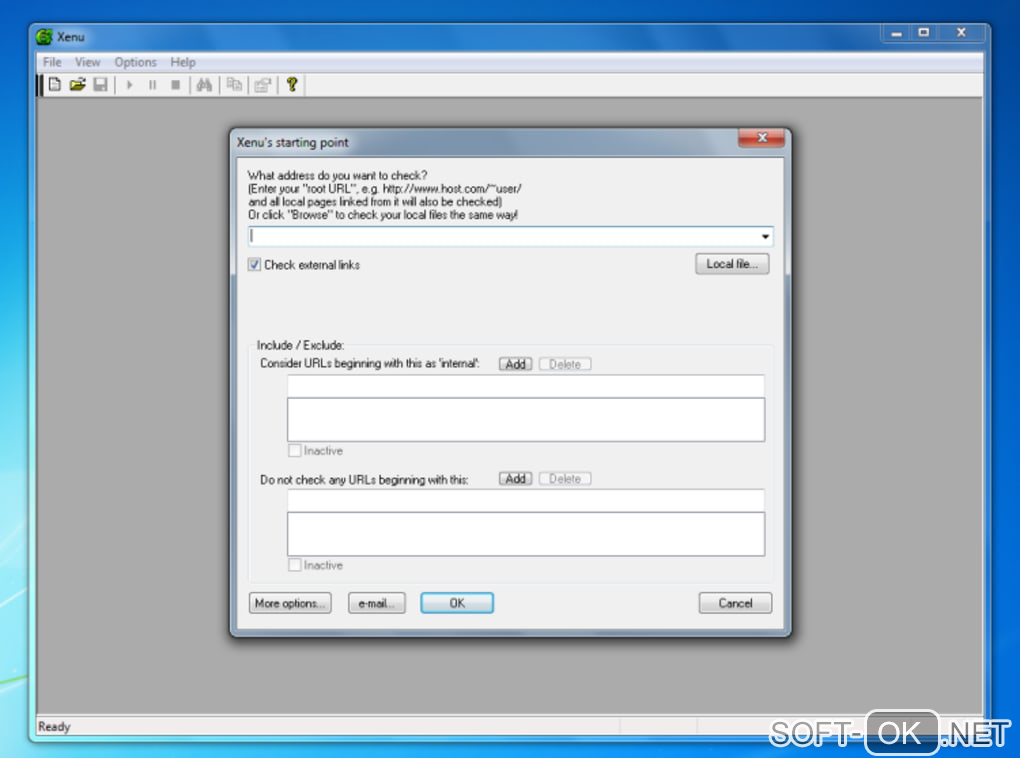Open the View menu
Image resolution: width=1020 pixels, height=758 pixels.
(87, 62)
